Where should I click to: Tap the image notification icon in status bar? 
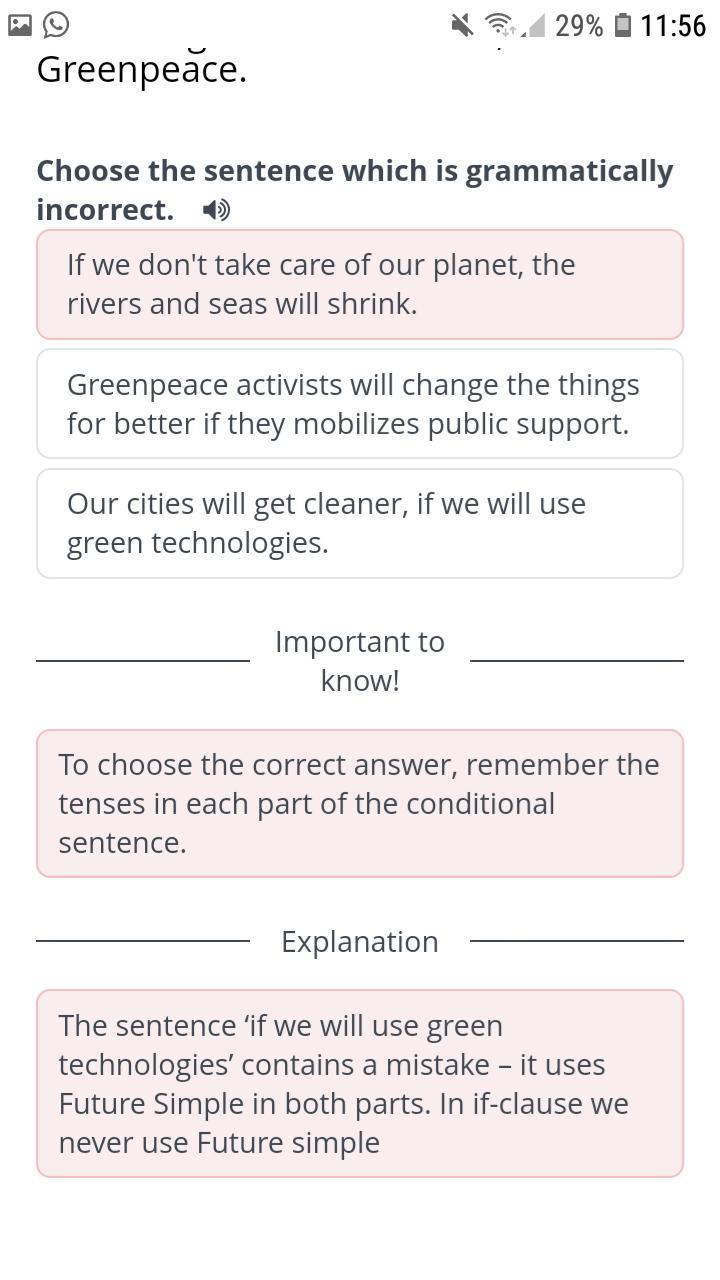pos(20,25)
